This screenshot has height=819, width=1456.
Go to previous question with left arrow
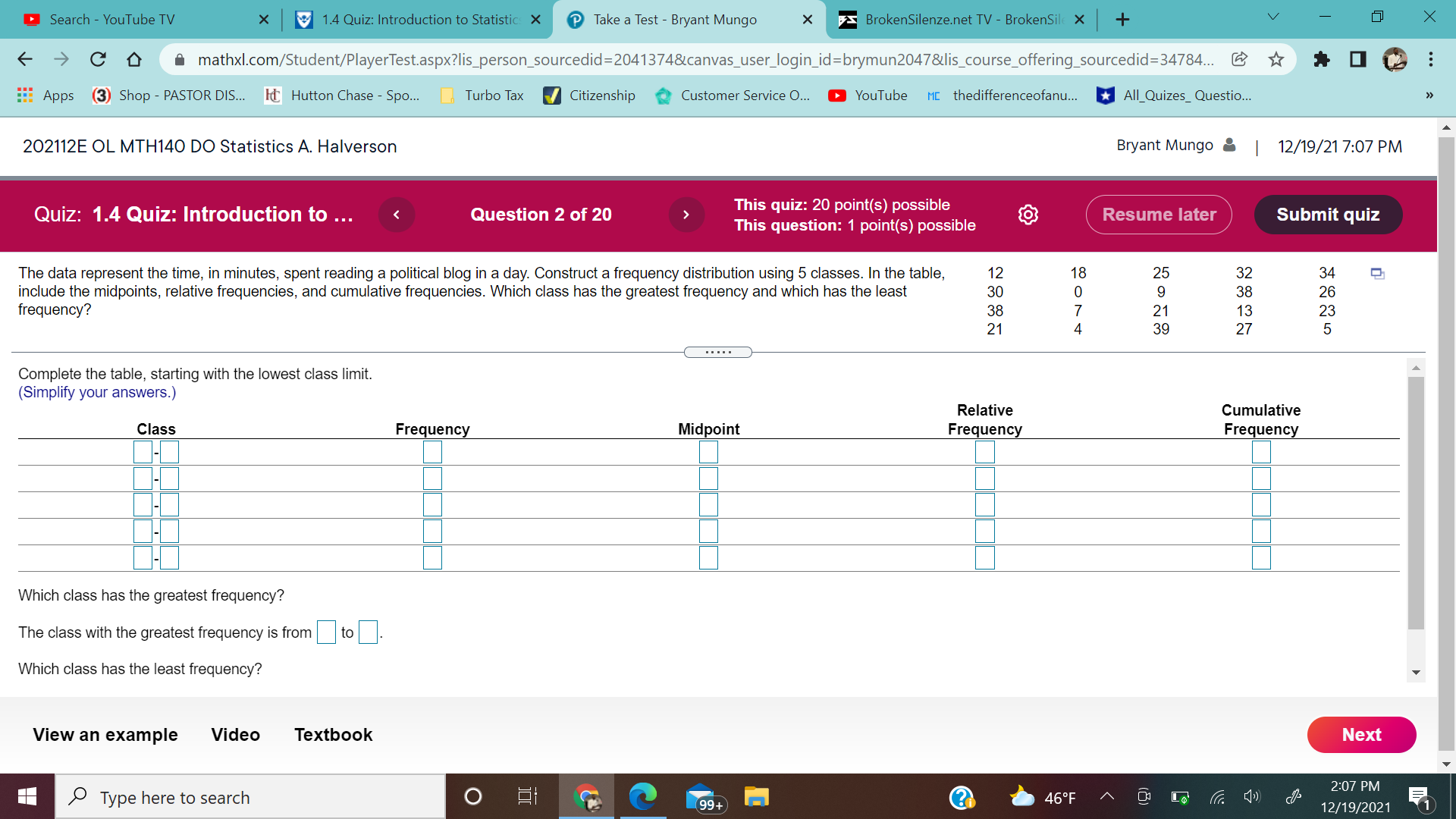tap(396, 215)
